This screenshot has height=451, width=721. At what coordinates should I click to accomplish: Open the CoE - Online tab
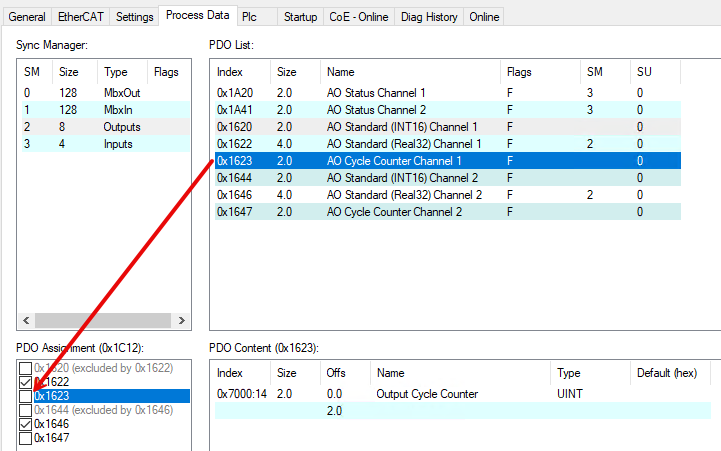coord(359,17)
